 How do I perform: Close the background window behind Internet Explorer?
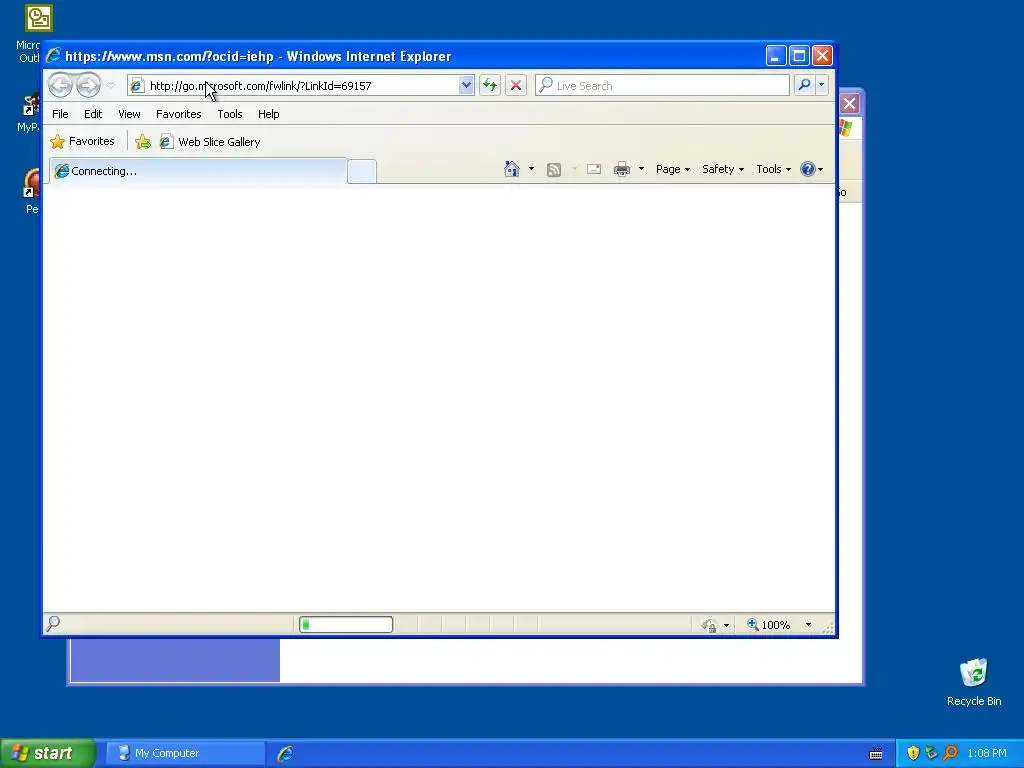click(x=850, y=103)
